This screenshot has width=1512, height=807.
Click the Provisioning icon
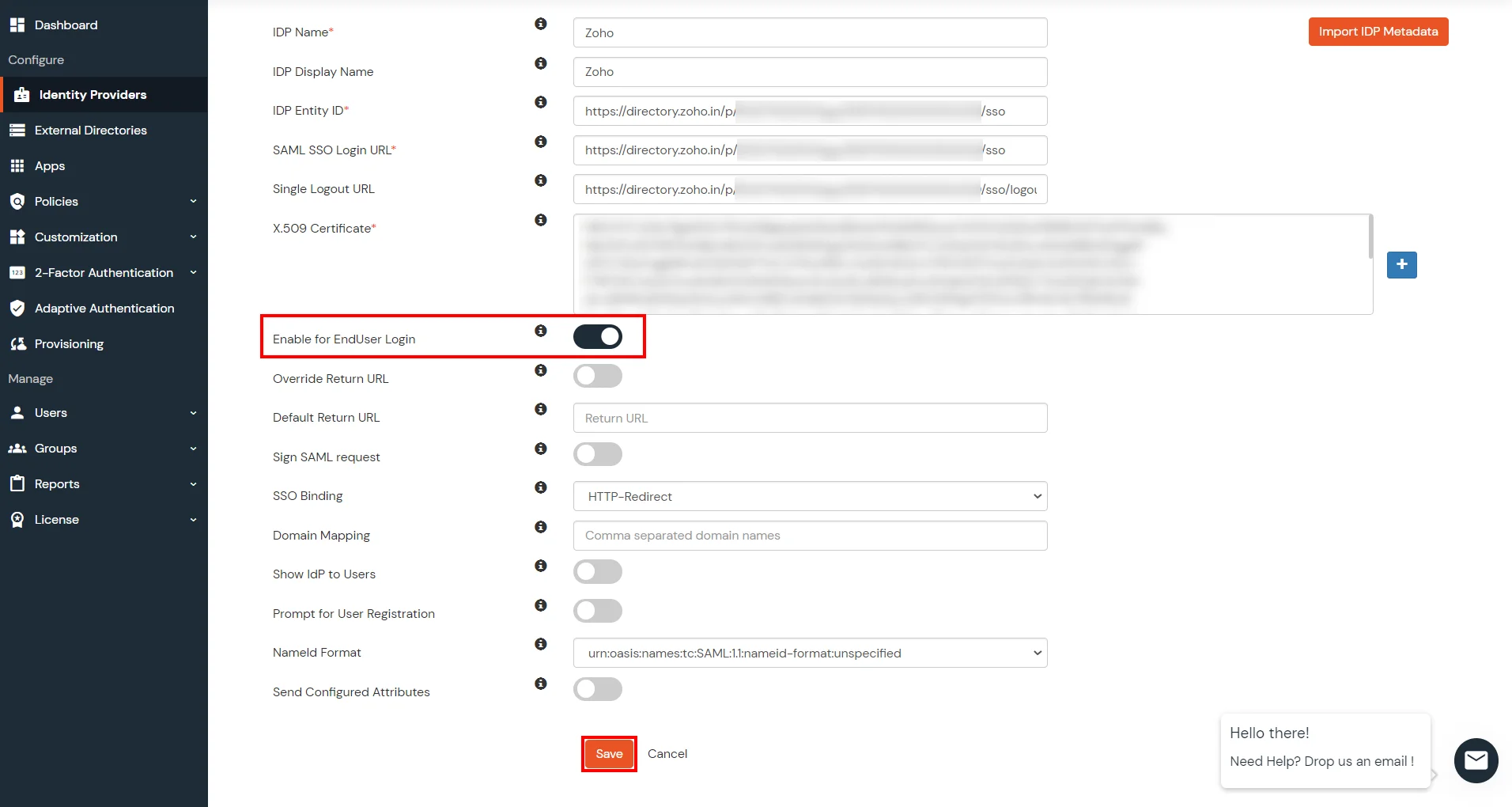click(x=17, y=344)
